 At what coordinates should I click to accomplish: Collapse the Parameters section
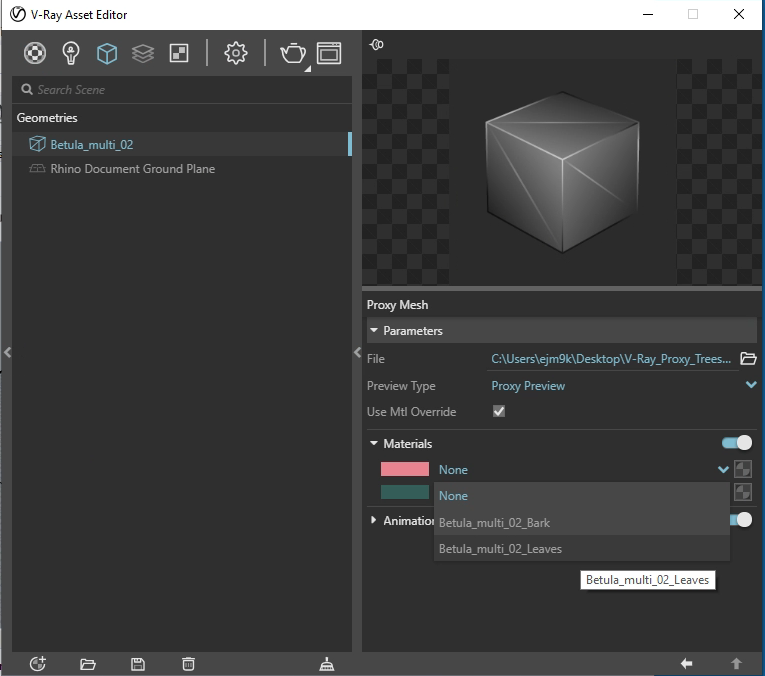click(374, 331)
